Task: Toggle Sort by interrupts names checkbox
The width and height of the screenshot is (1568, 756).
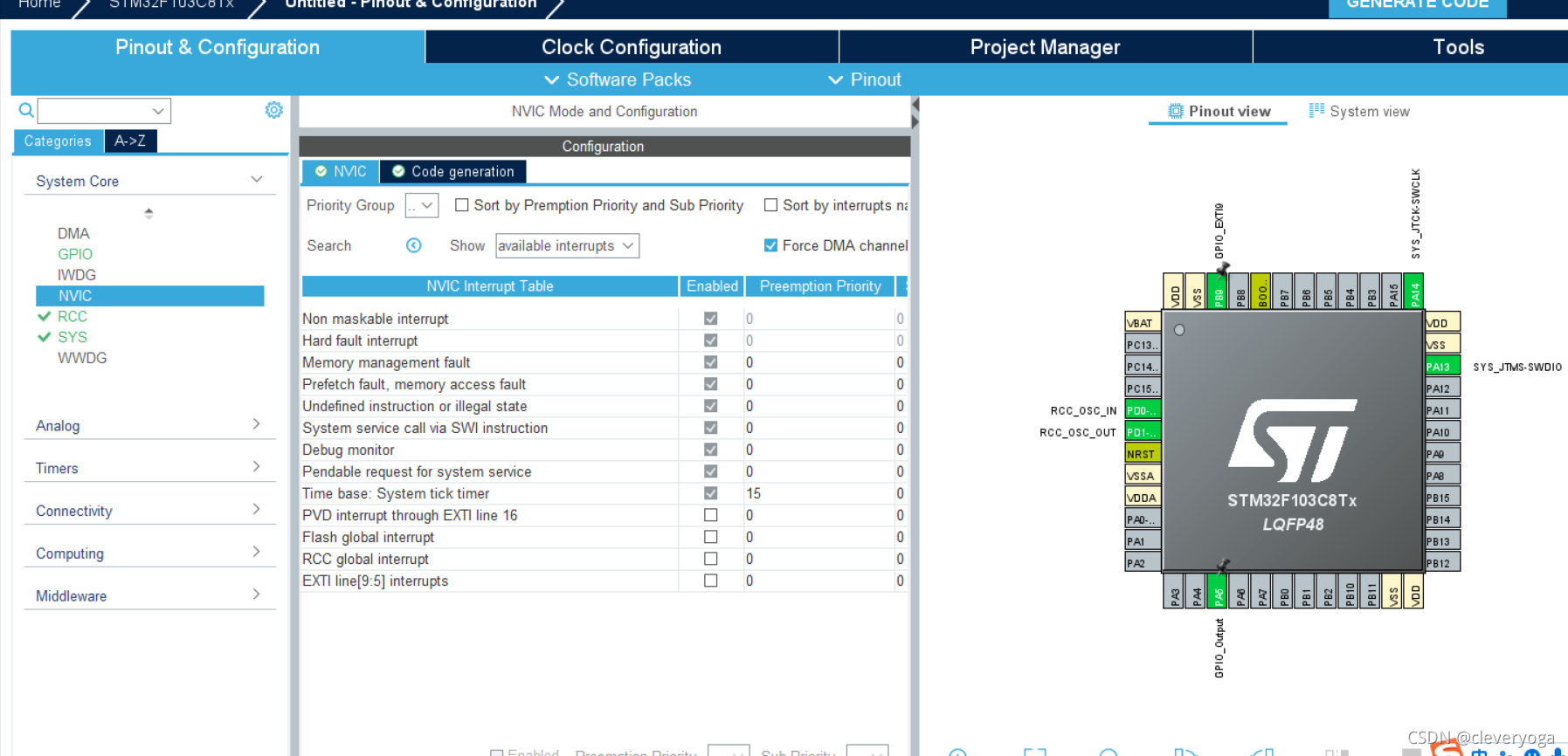Action: [770, 205]
